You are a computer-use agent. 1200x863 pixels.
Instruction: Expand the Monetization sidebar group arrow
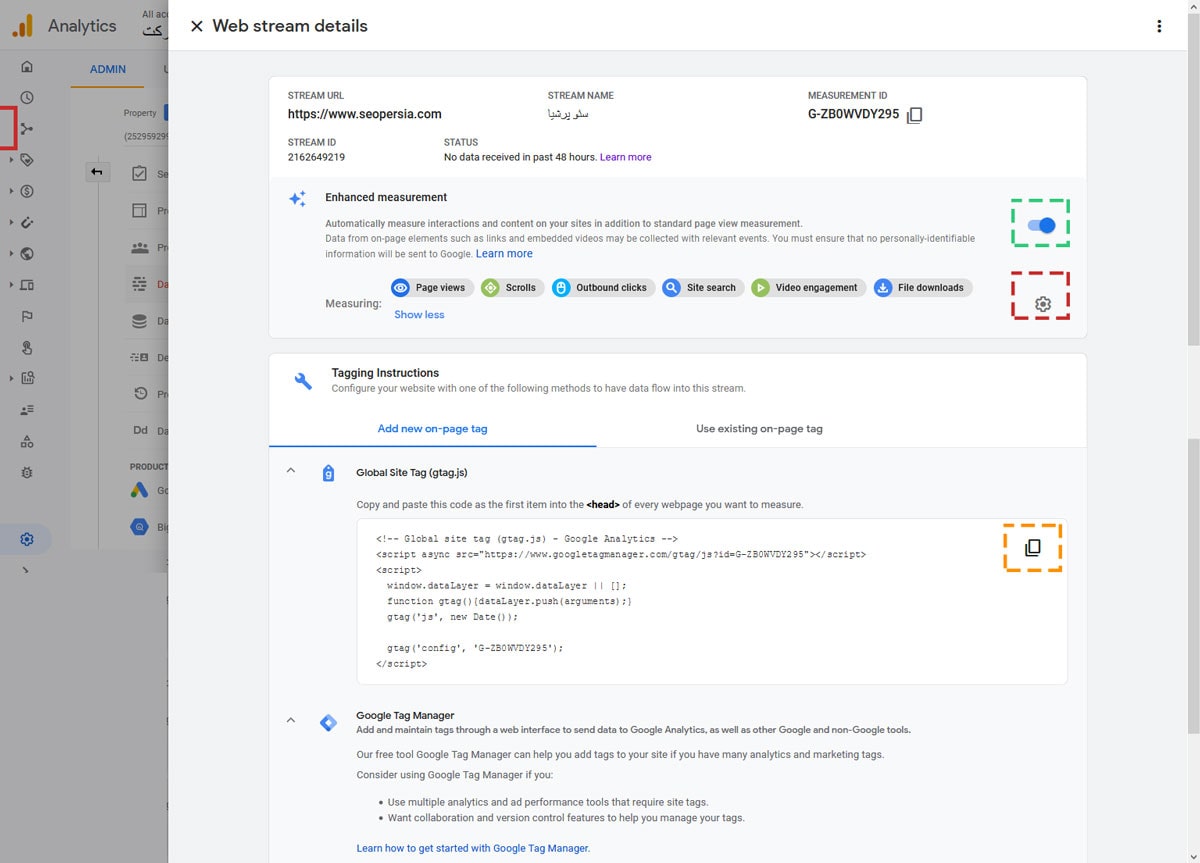[x=11, y=191]
